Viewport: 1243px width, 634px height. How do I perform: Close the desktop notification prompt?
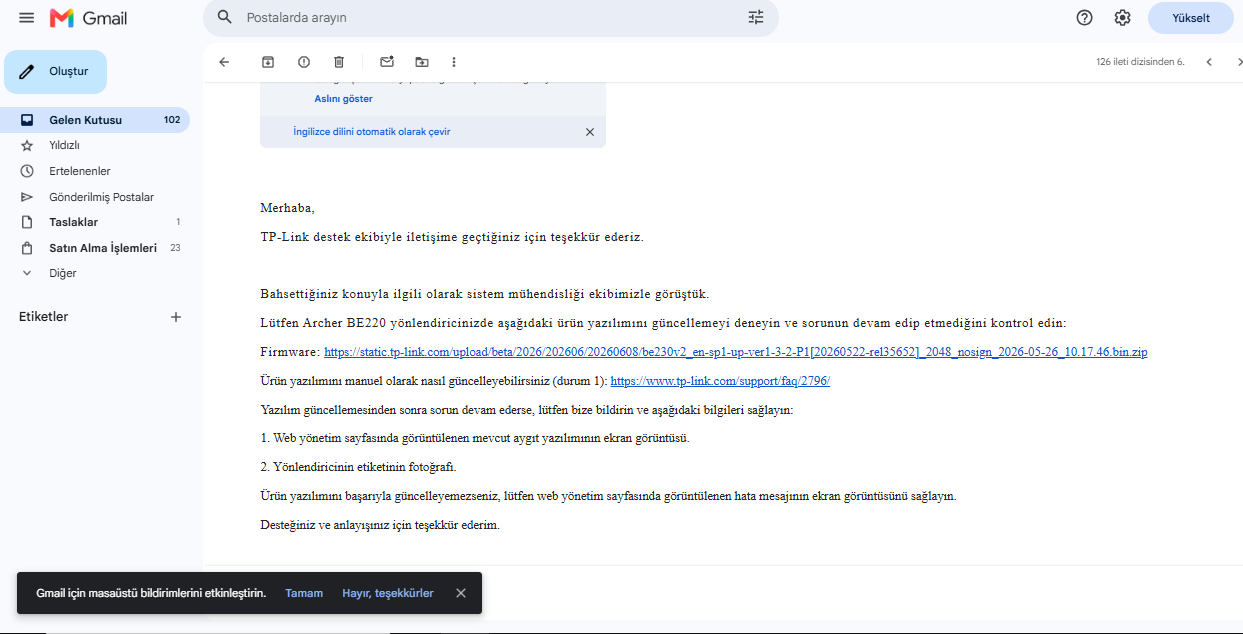(461, 593)
